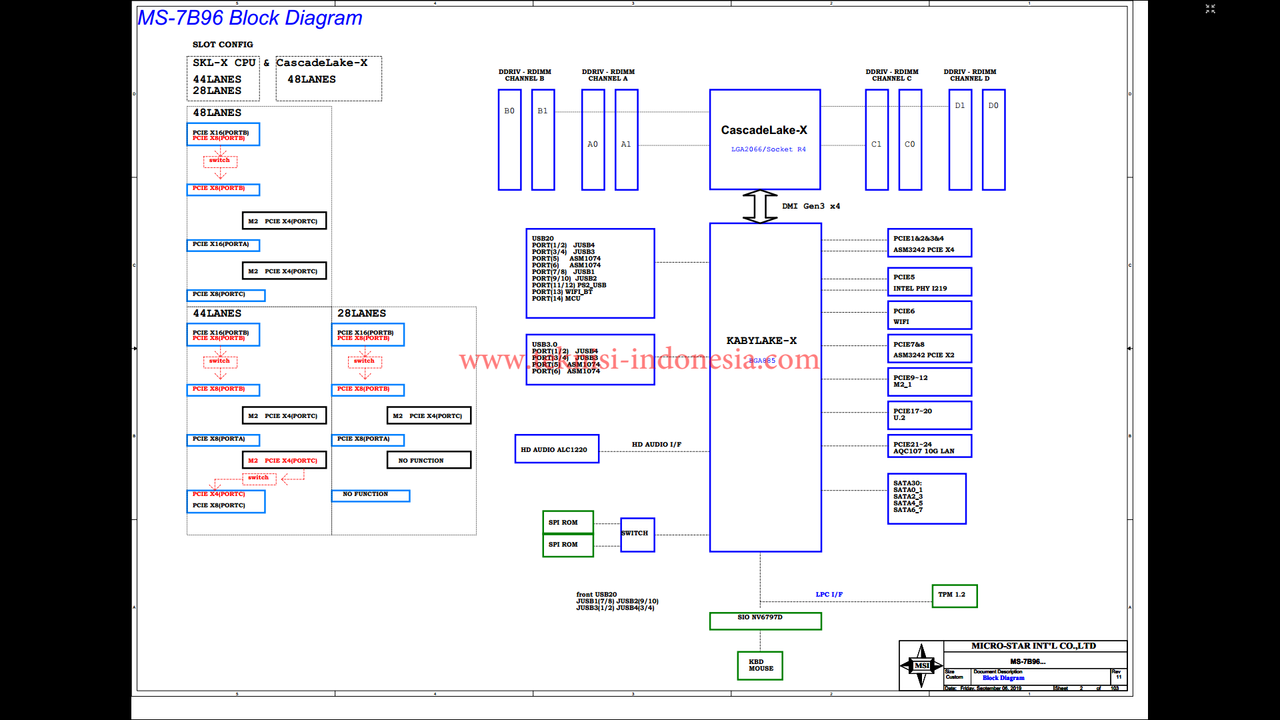Click DIMM slot D0
1280x720 pixels.
click(x=993, y=139)
